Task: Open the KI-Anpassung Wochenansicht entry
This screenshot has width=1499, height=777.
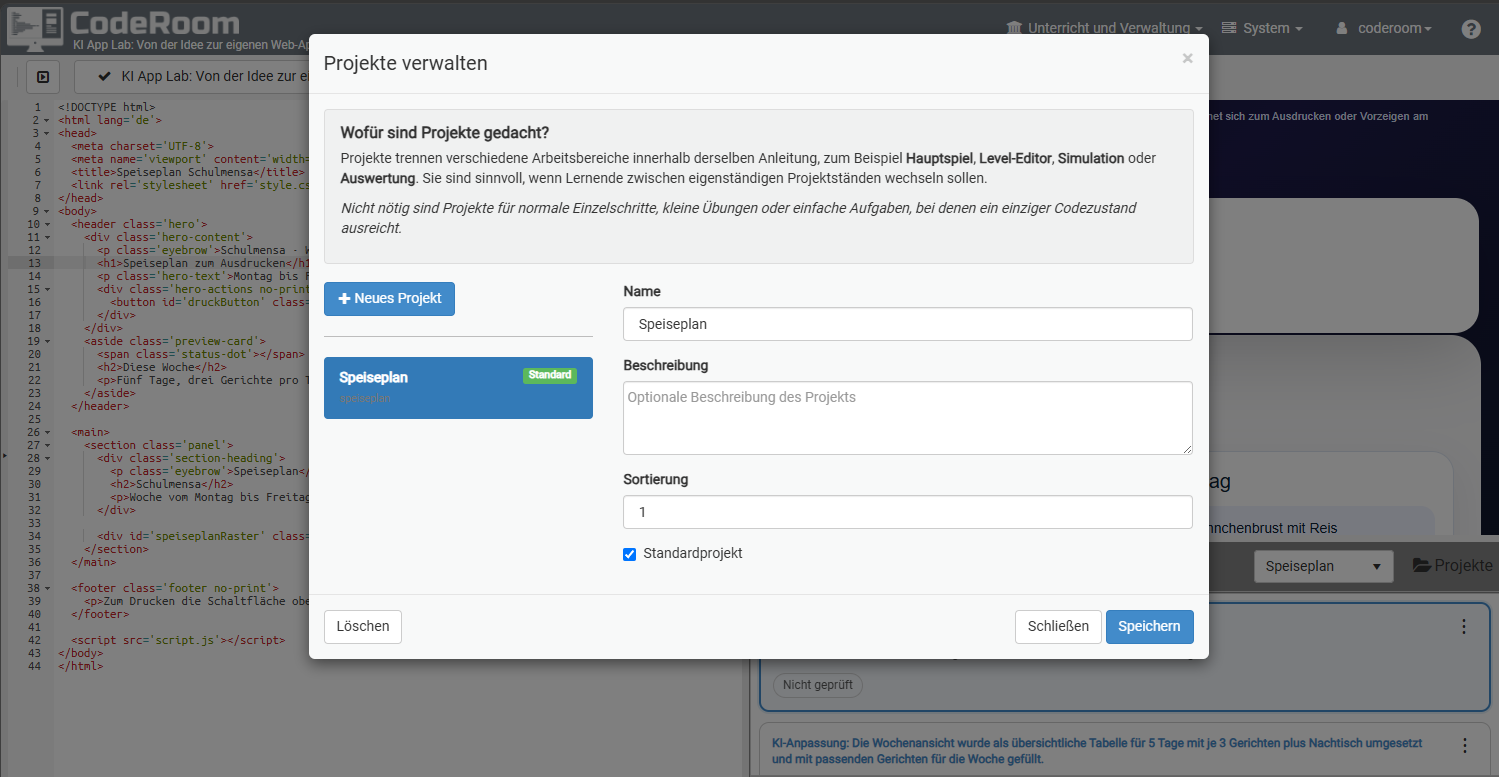Action: (1097, 751)
